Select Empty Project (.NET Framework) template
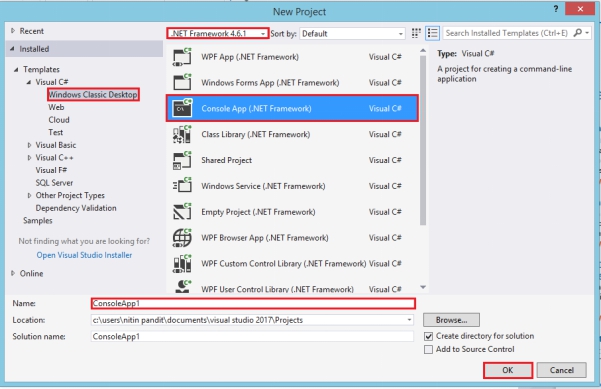 [x=292, y=212]
